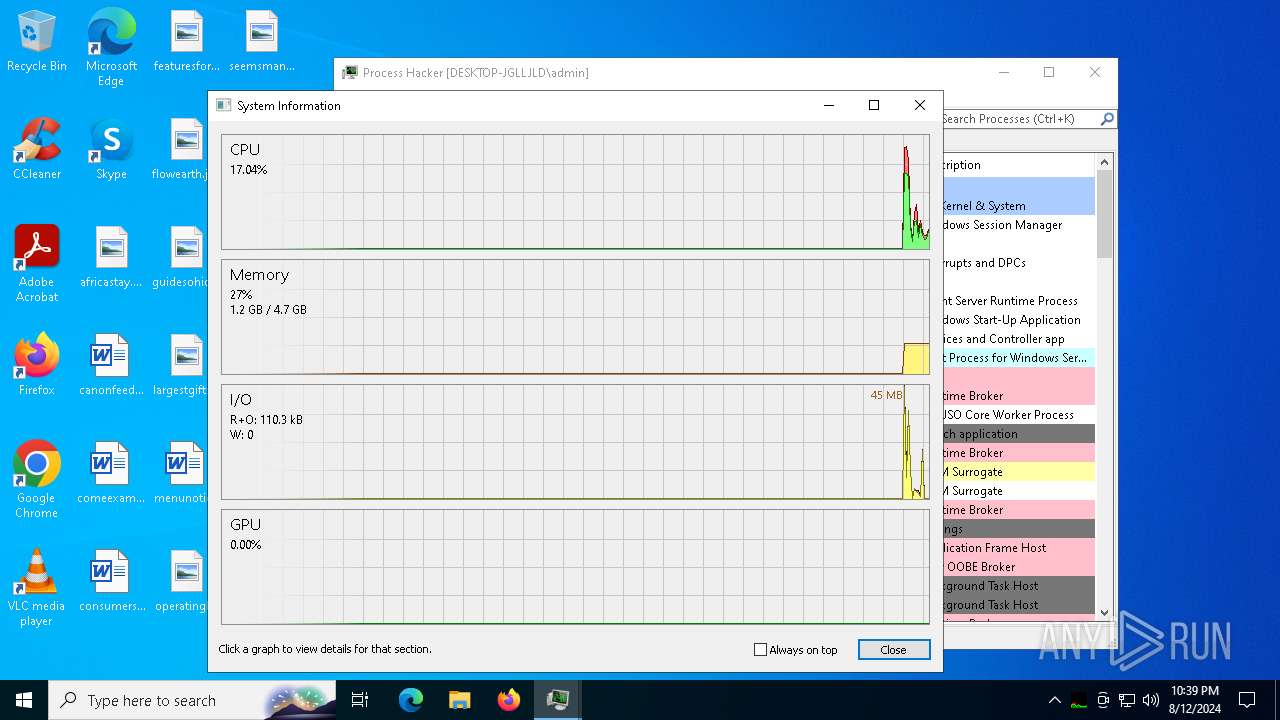Close System Information with the Close button
The image size is (1280, 720).
(x=894, y=650)
